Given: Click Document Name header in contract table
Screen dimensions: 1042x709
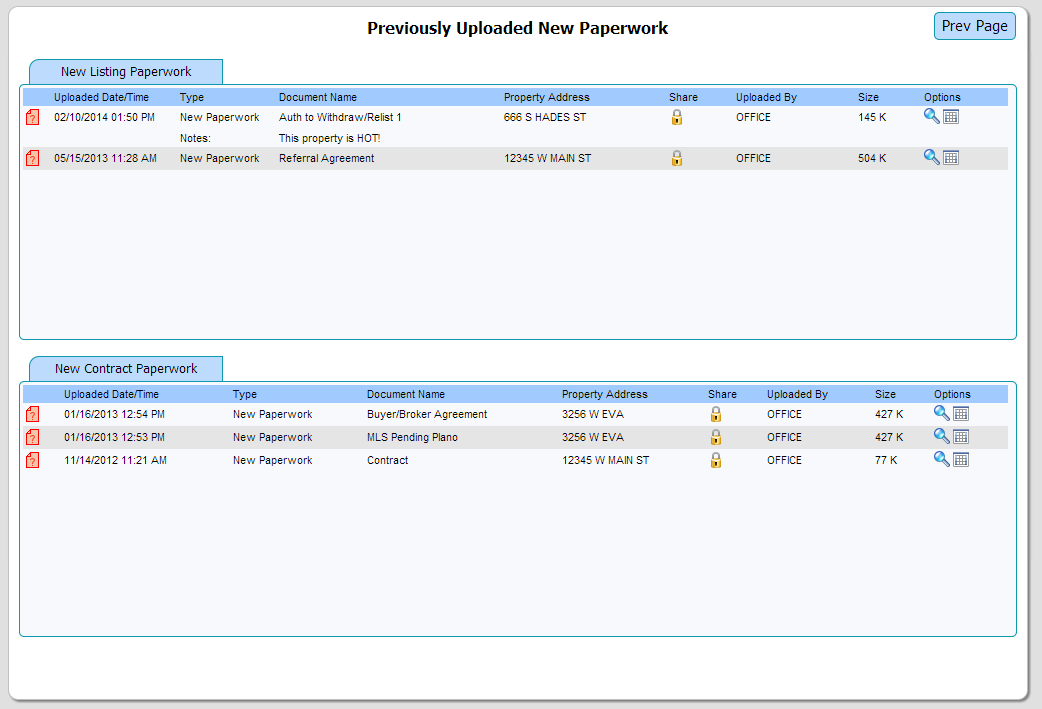Looking at the screenshot, I should [405, 394].
